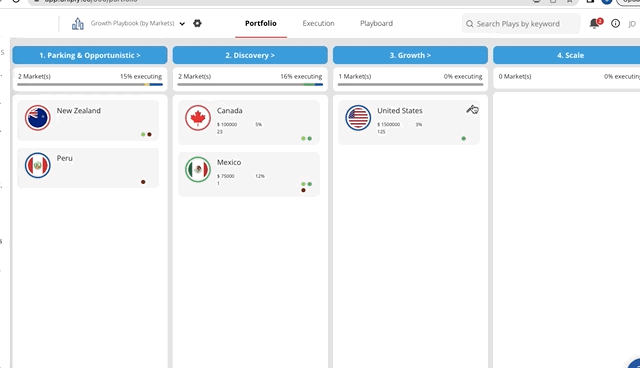Open the Mexico market card

coord(249,174)
